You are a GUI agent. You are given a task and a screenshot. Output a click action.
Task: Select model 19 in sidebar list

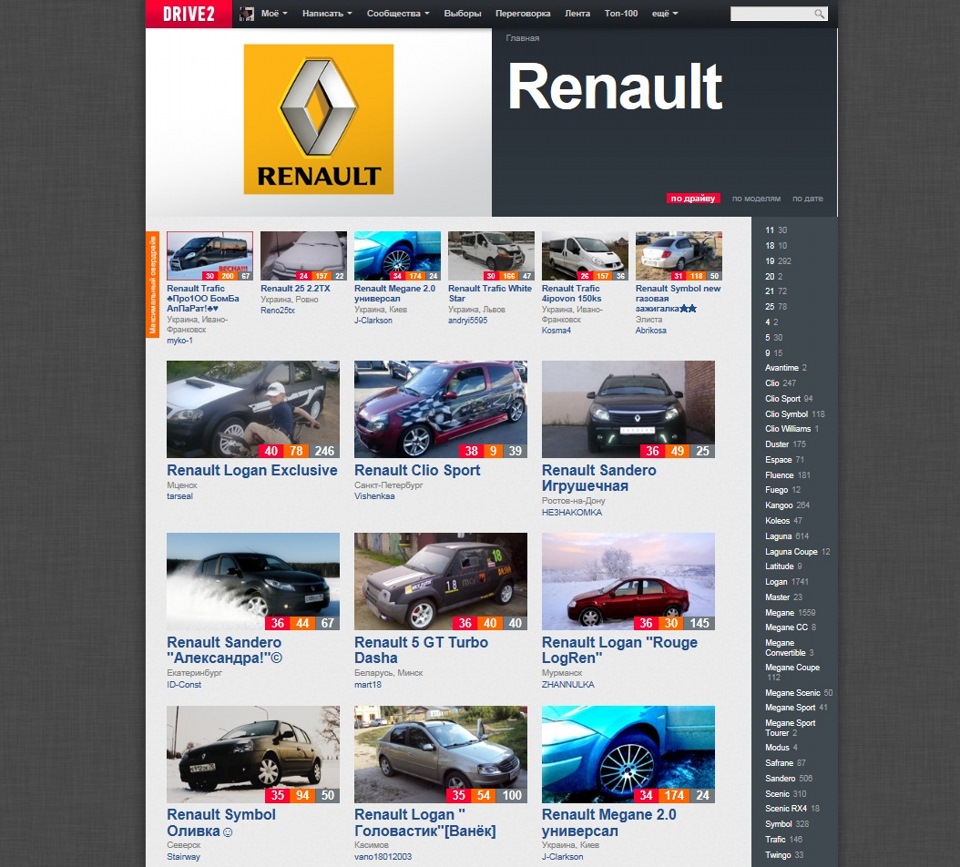770,261
